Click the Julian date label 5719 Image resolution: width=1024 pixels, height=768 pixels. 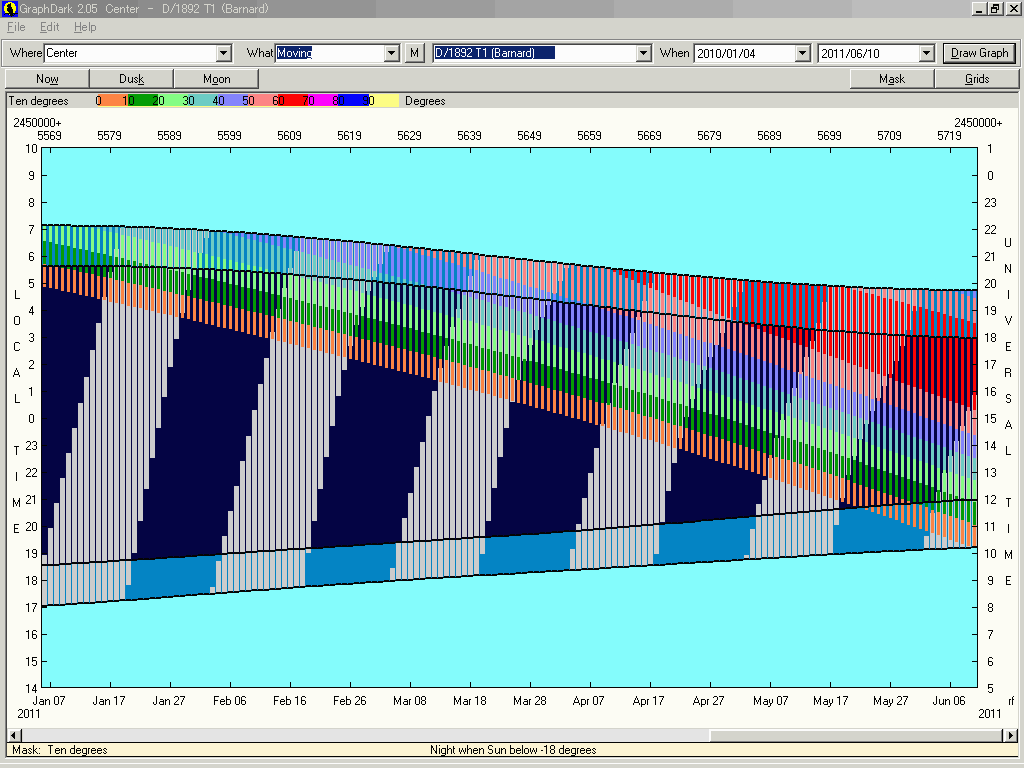950,135
